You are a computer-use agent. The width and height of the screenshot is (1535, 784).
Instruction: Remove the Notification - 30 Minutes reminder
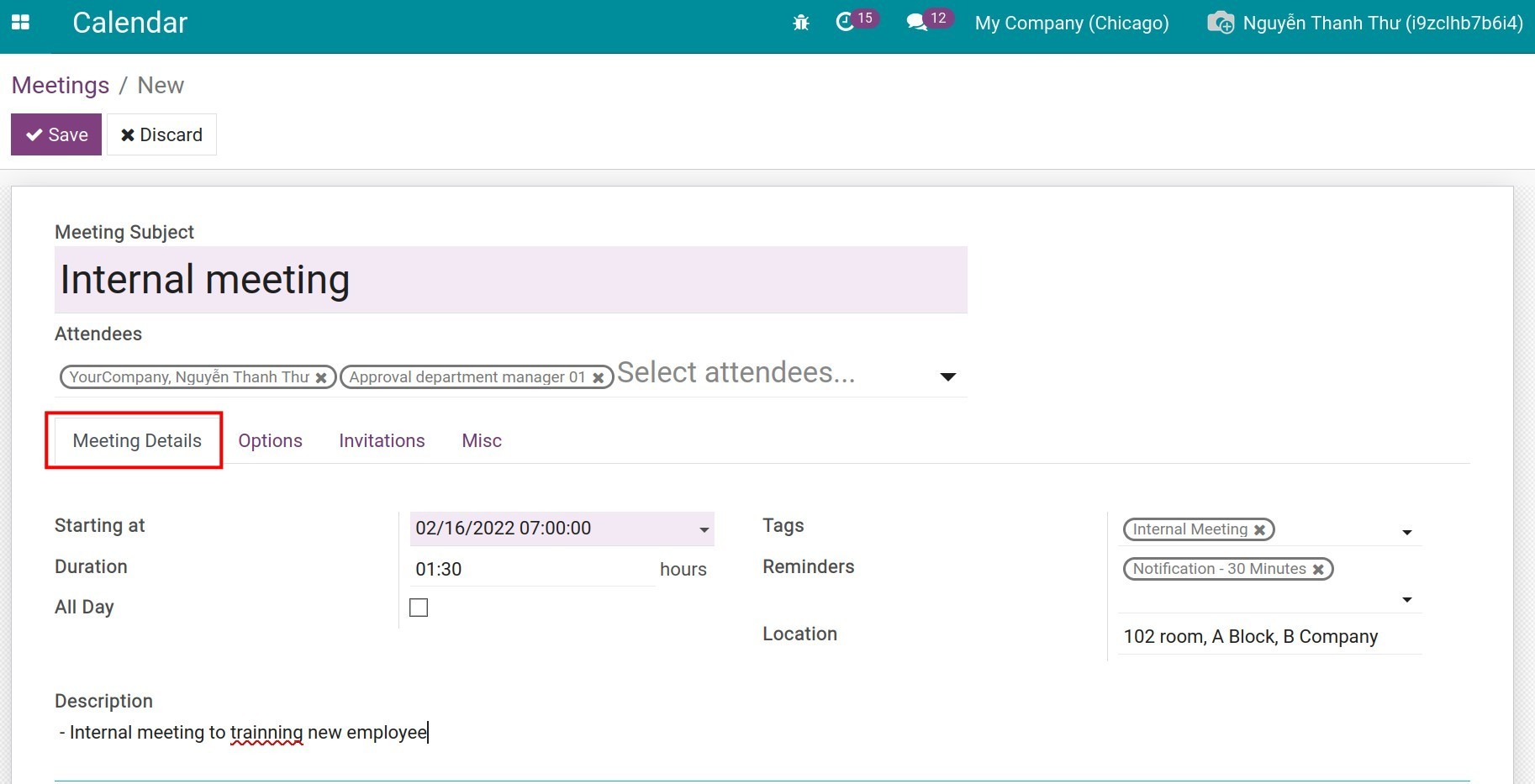tap(1318, 569)
